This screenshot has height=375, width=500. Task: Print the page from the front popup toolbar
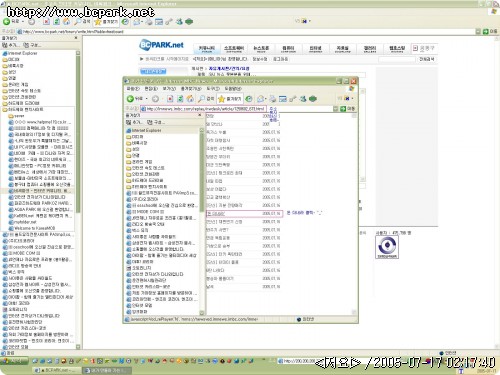coord(273,99)
